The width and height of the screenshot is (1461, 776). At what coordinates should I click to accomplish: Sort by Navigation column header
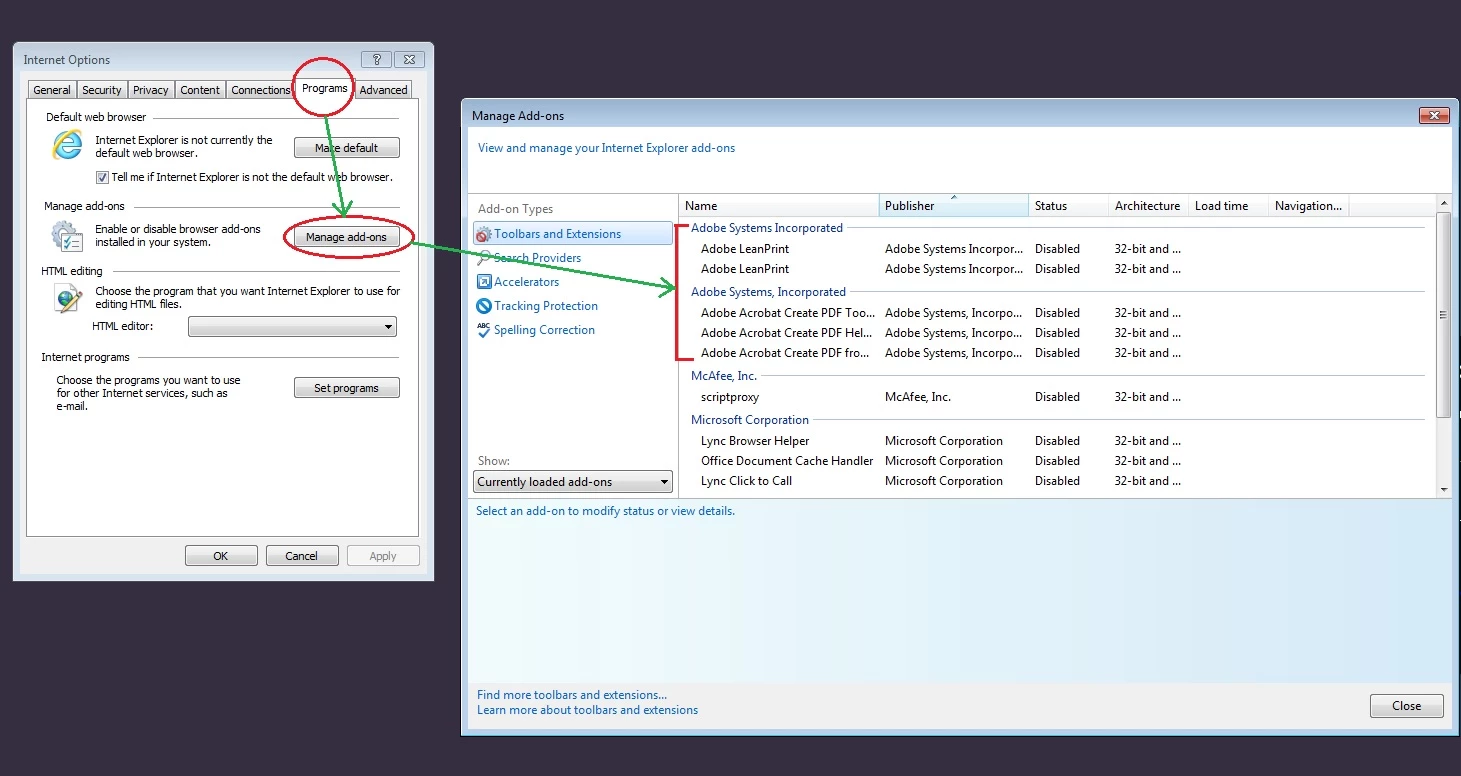click(1308, 206)
